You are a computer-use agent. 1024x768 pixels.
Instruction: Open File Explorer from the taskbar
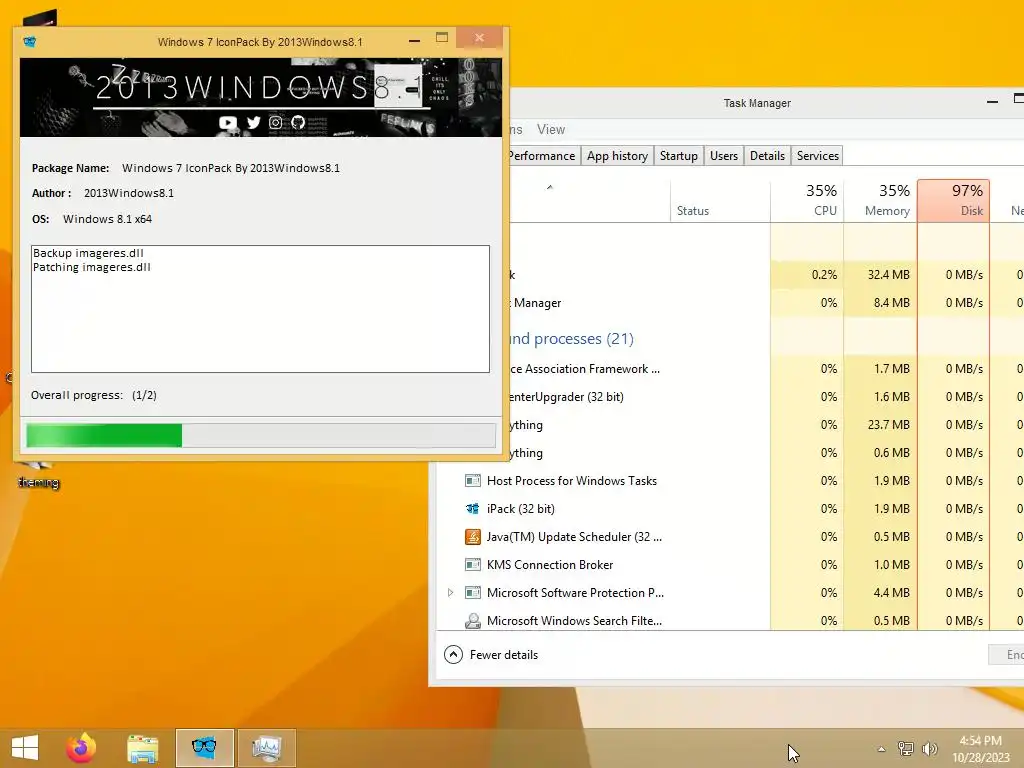(142, 748)
